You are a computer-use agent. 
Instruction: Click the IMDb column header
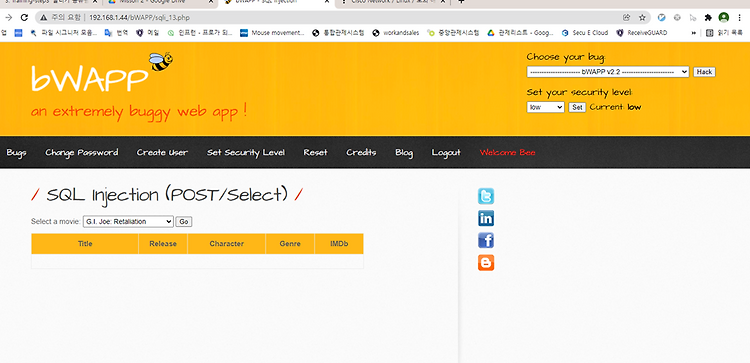[x=339, y=243]
